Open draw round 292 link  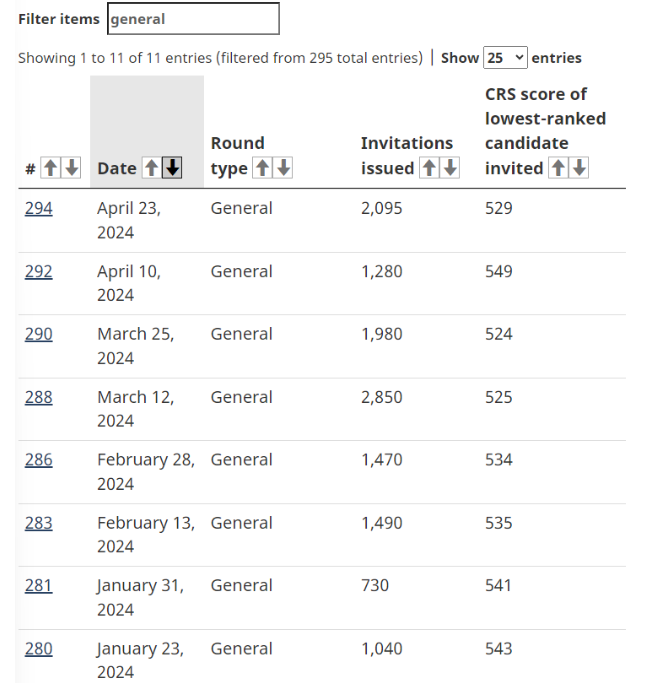click(39, 271)
